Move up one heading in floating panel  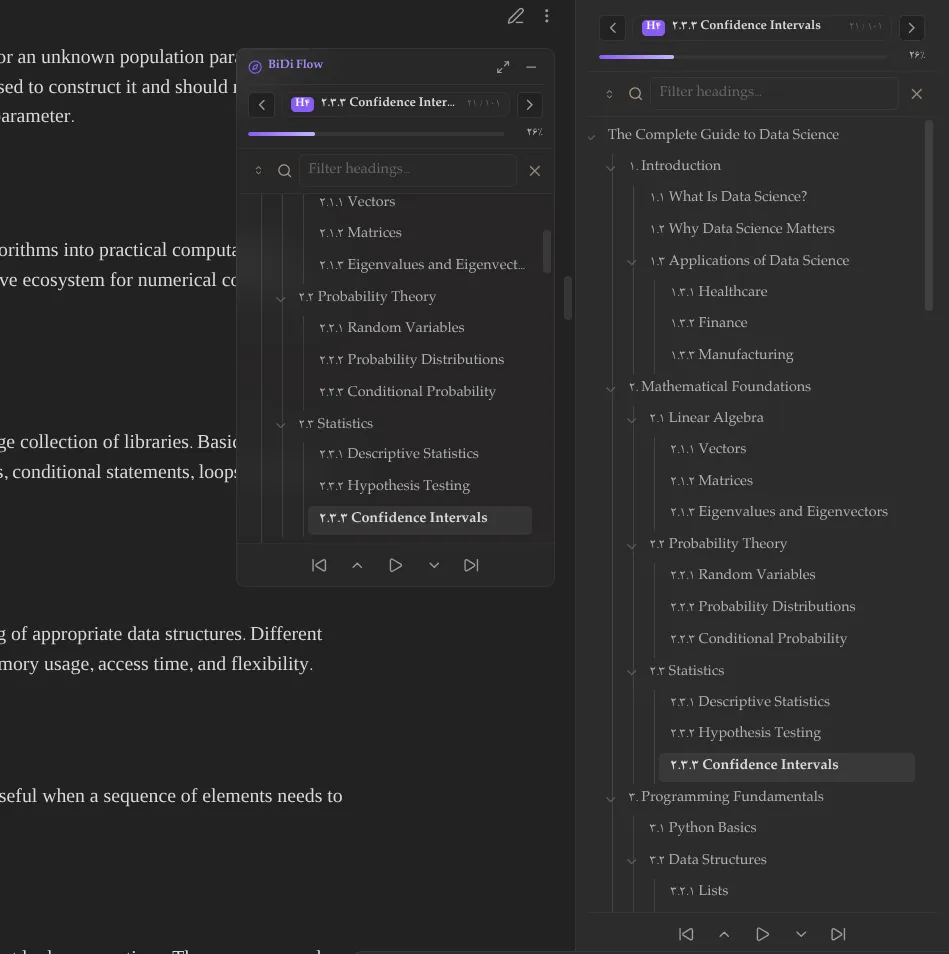(x=358, y=565)
